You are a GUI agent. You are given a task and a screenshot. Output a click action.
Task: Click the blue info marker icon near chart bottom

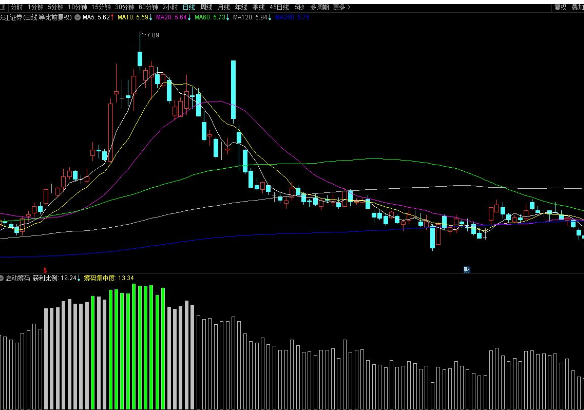[x=466, y=269]
